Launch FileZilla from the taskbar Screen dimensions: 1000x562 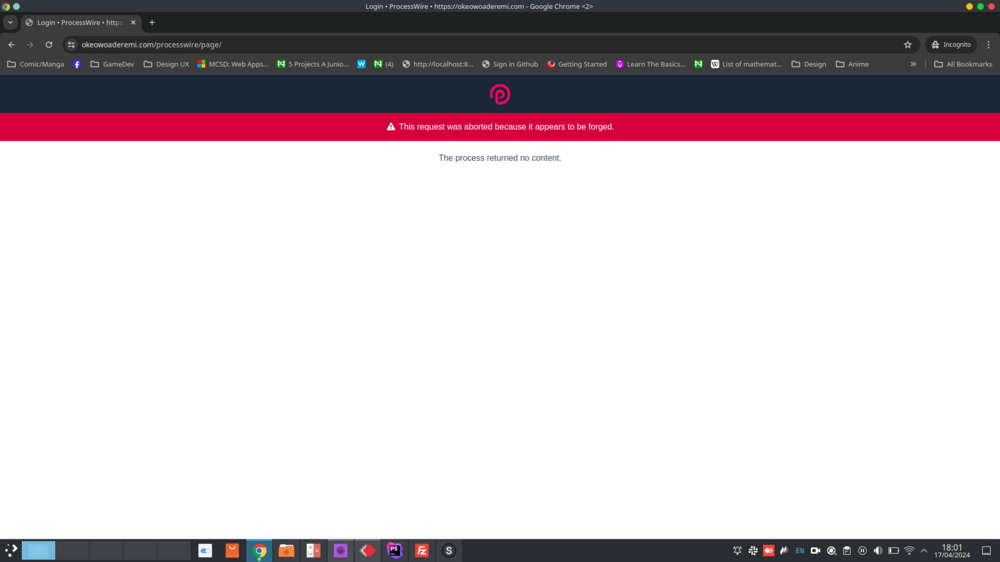tap(422, 551)
